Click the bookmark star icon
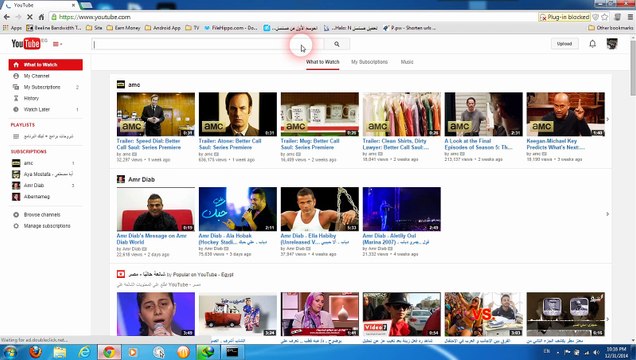The height and width of the screenshot is (360, 636). [605, 17]
